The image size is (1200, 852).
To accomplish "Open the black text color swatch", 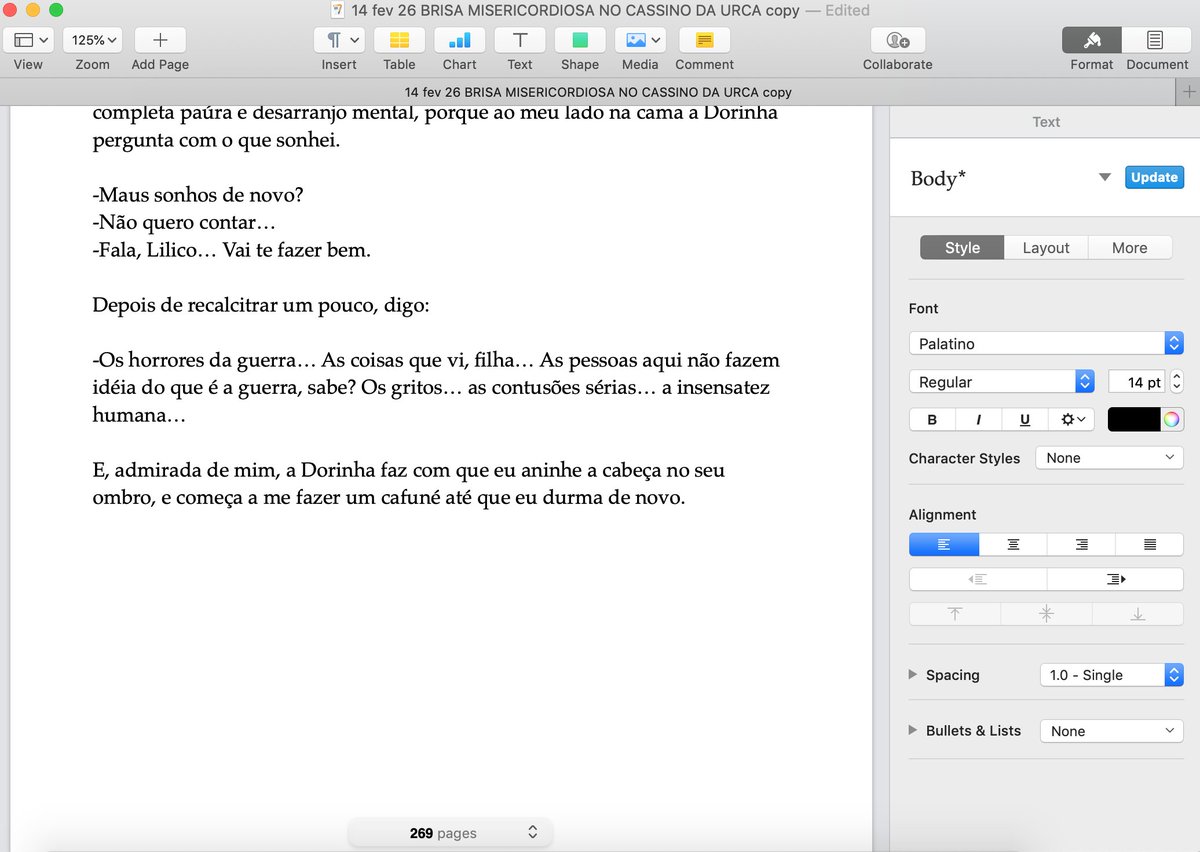I will [1134, 420].
